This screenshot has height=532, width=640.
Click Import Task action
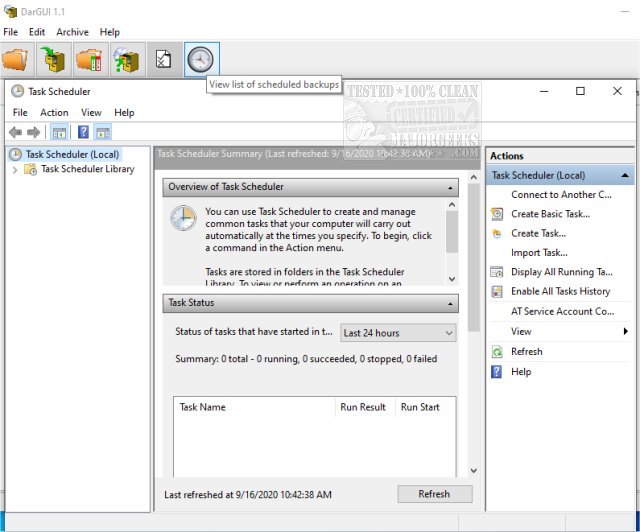[x=539, y=253]
